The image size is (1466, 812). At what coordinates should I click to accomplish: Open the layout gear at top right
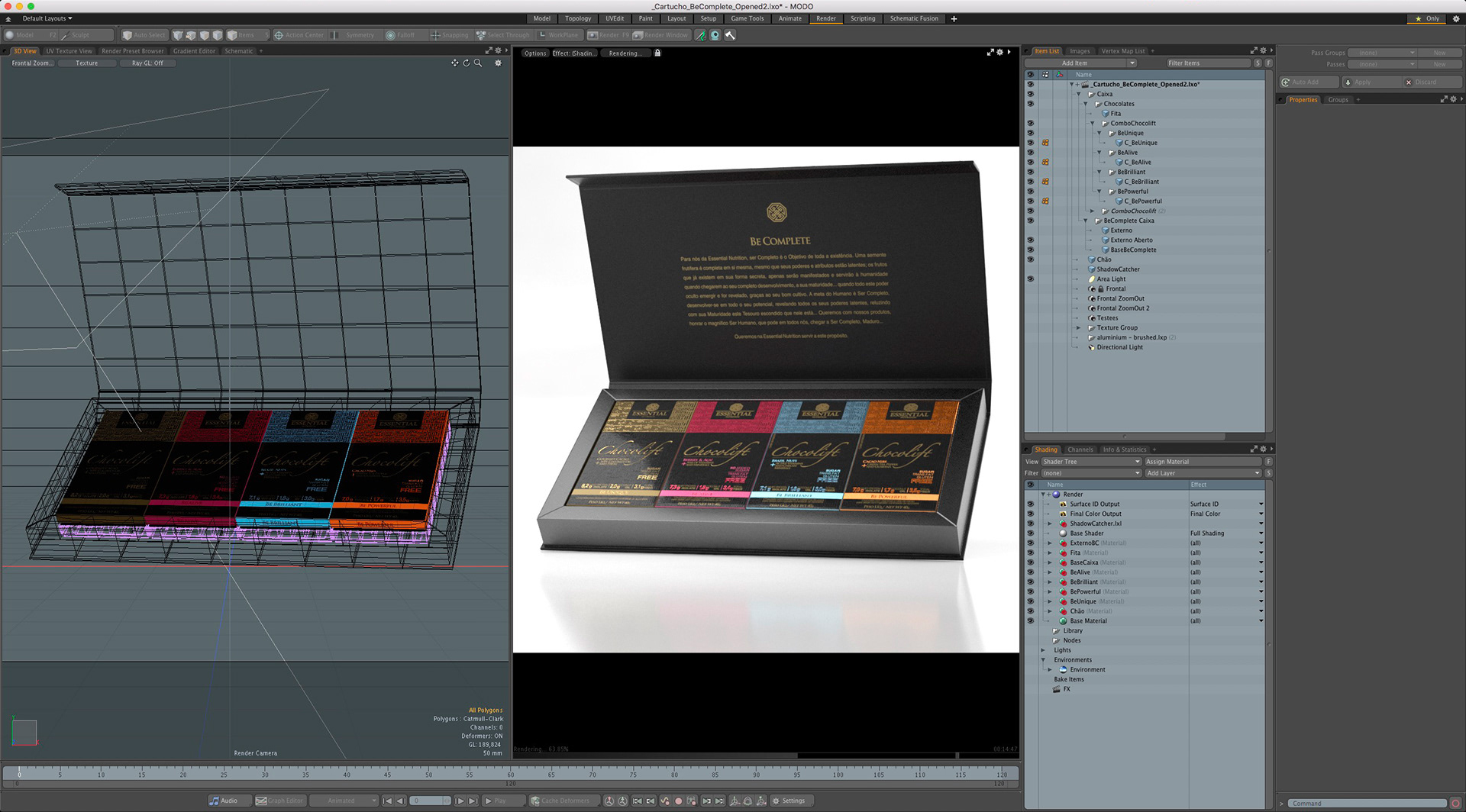coord(1455,19)
